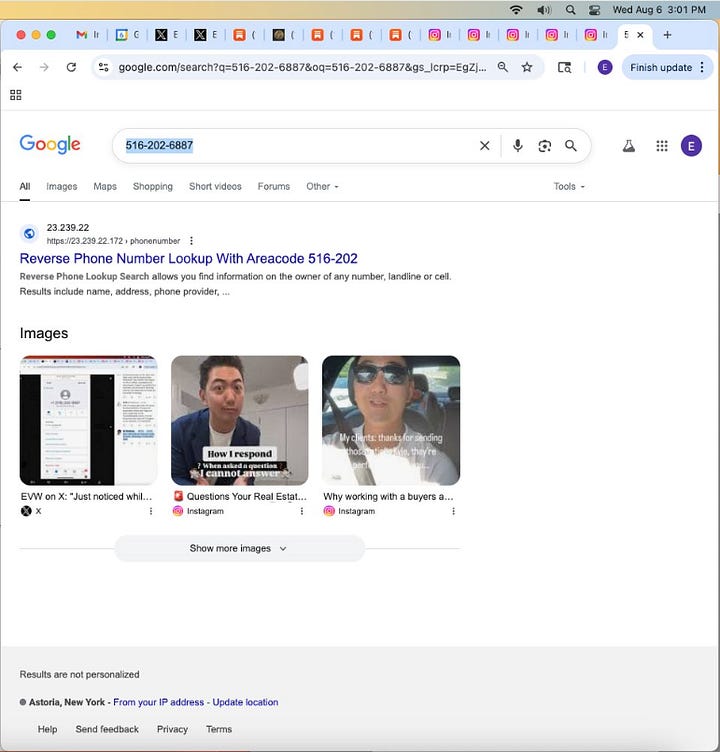Screen dimensions: 720x752
Task: Click 'Why working with a buyers a...' caption
Action: (x=388, y=496)
